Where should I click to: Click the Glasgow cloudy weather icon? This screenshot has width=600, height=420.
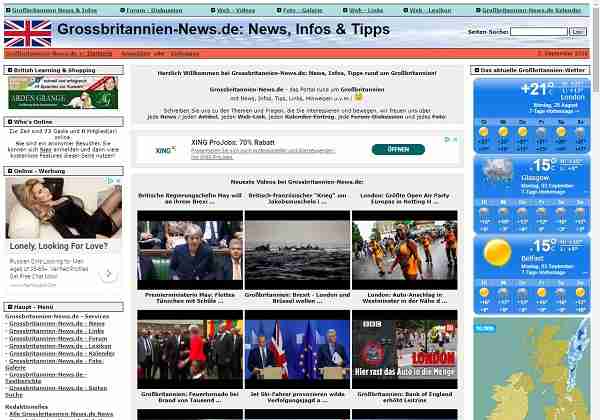coord(497,170)
